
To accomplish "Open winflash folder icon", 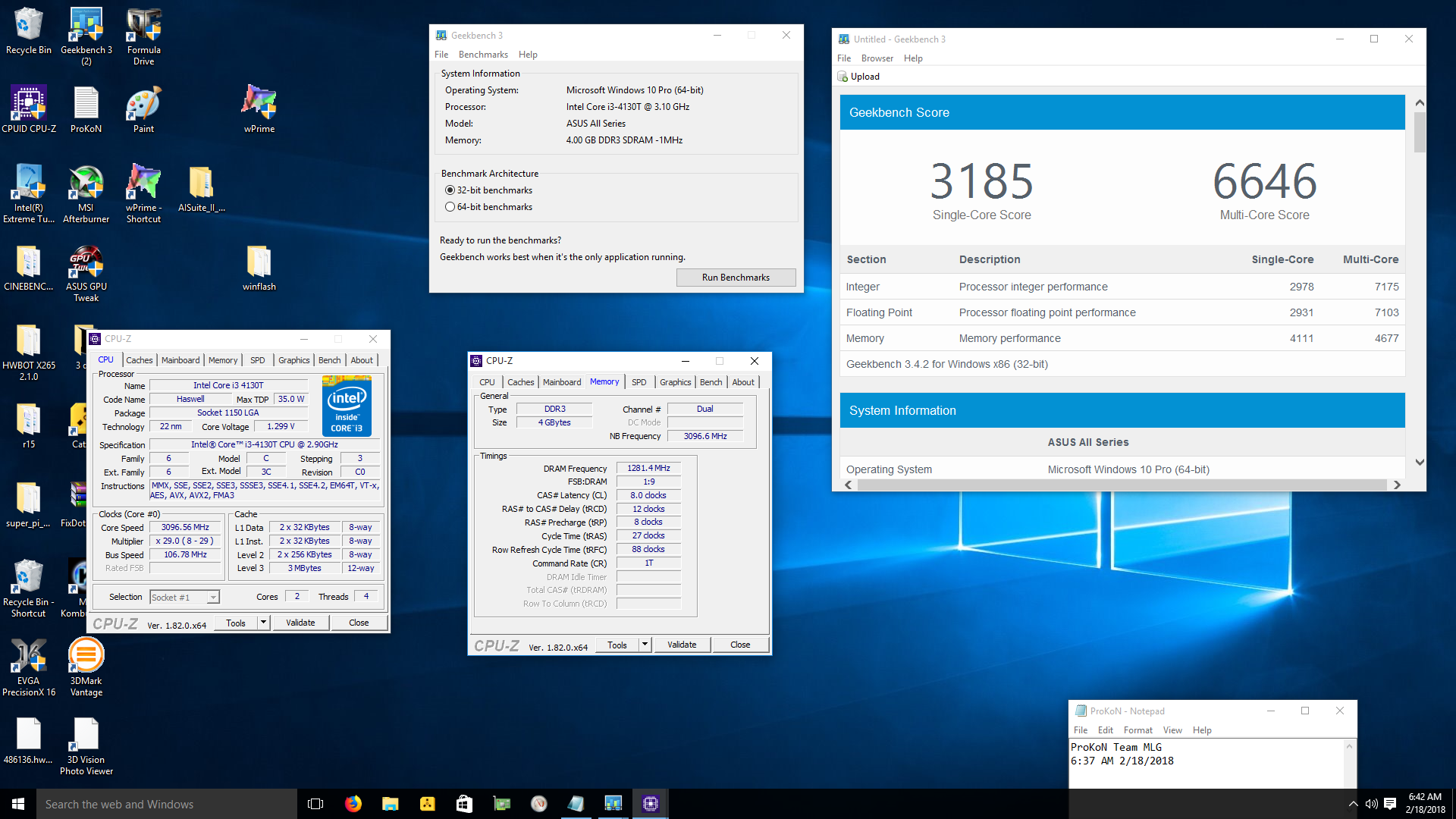I will [259, 268].
